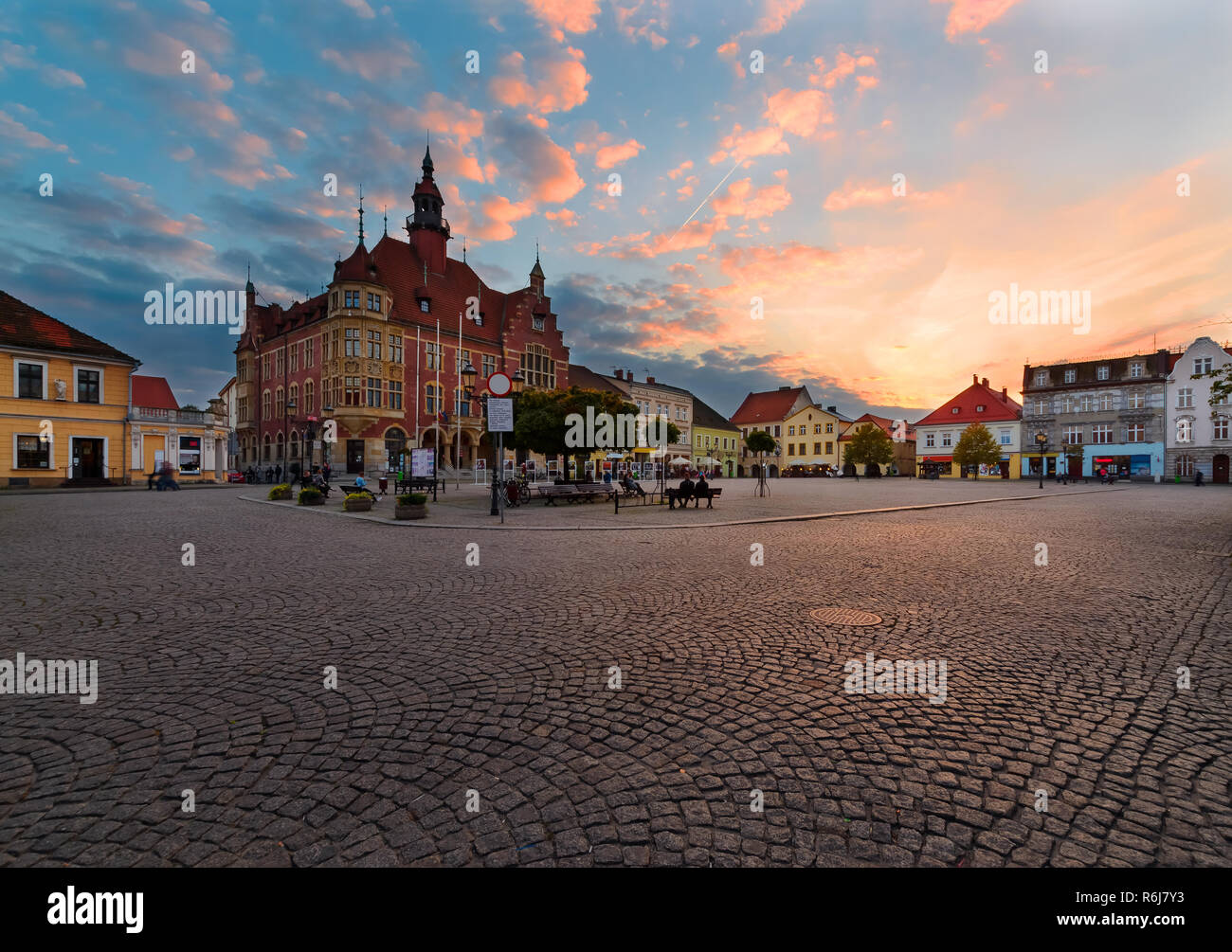The height and width of the screenshot is (952, 1232).
Task: Click the alamy watermark near the sunset sky
Action: 1039,309
